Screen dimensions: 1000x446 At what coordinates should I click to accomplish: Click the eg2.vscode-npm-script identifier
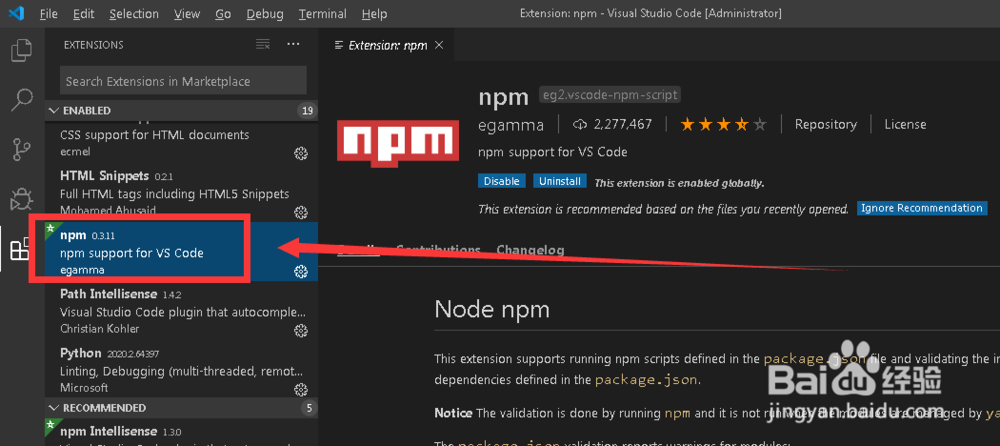[x=610, y=95]
